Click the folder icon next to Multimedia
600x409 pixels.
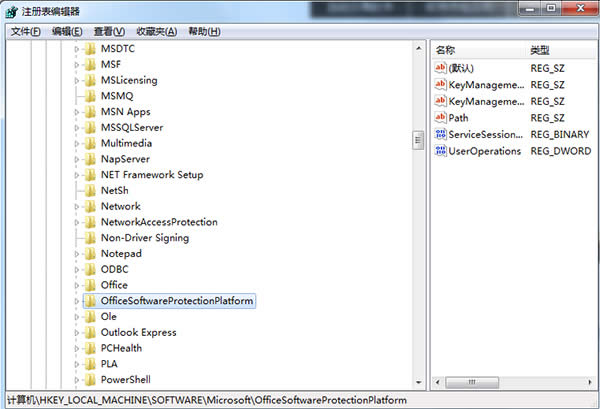pos(89,143)
